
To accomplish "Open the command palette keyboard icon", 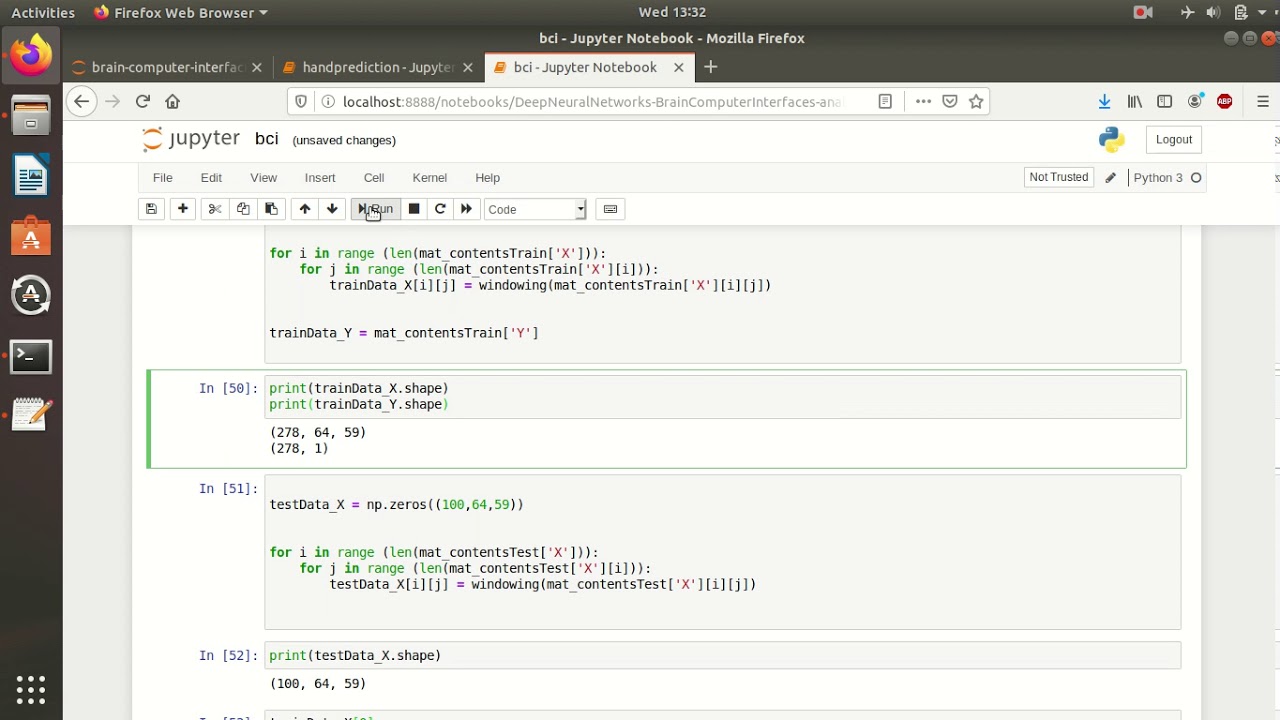I will coord(610,209).
